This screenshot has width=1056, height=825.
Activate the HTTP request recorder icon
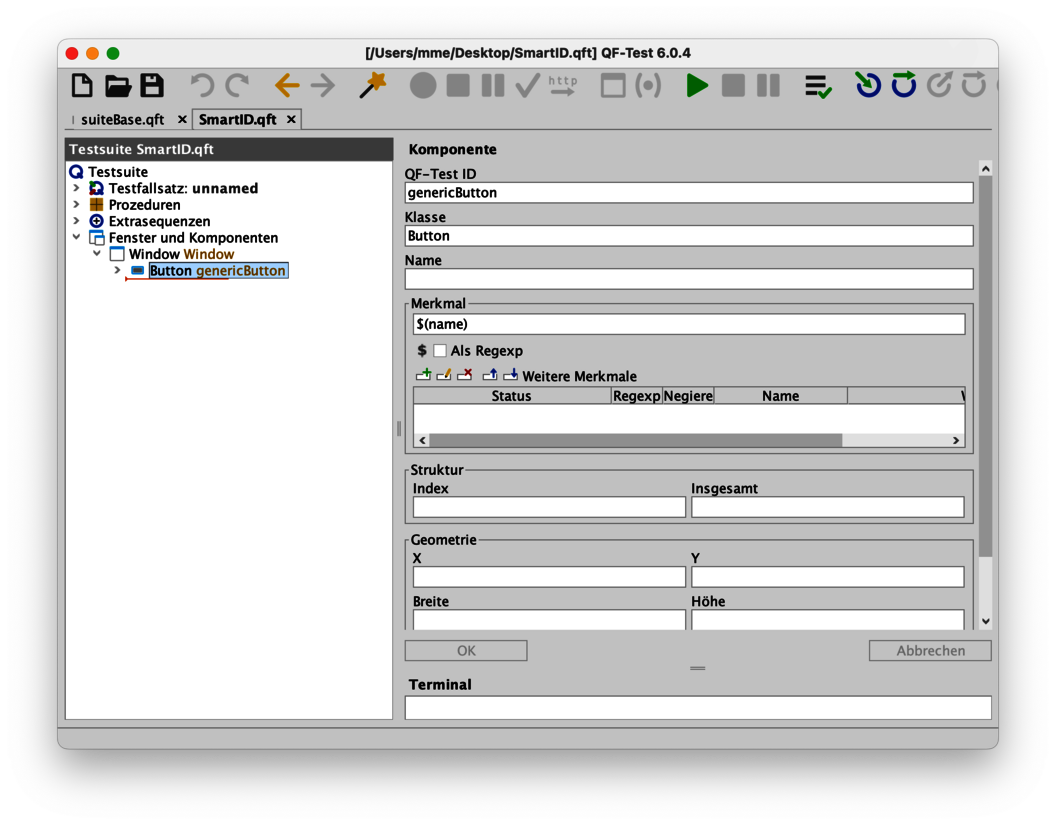click(x=561, y=86)
